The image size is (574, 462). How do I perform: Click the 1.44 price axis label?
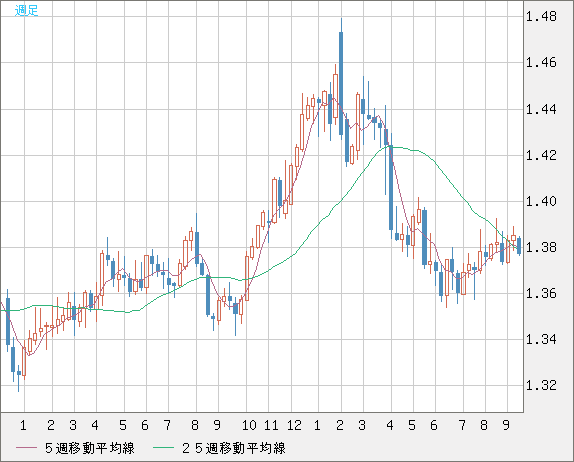541,109
